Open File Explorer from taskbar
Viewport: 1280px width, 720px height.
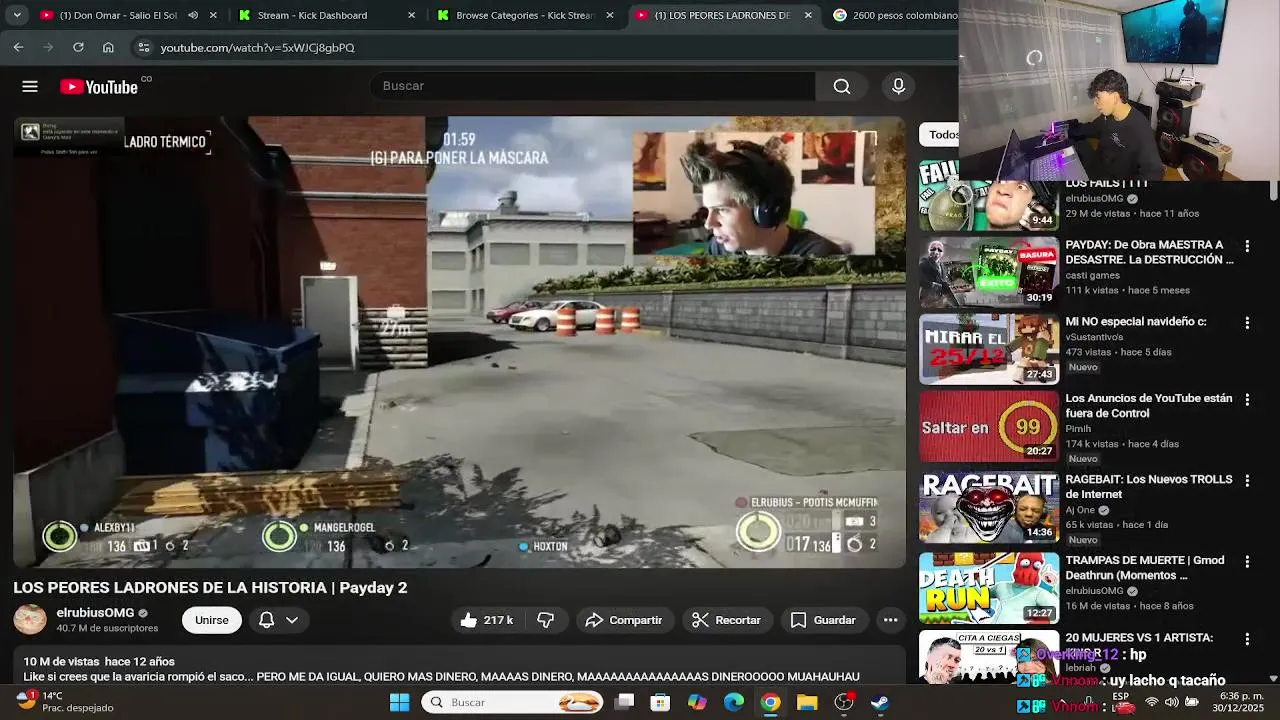[x=807, y=702]
